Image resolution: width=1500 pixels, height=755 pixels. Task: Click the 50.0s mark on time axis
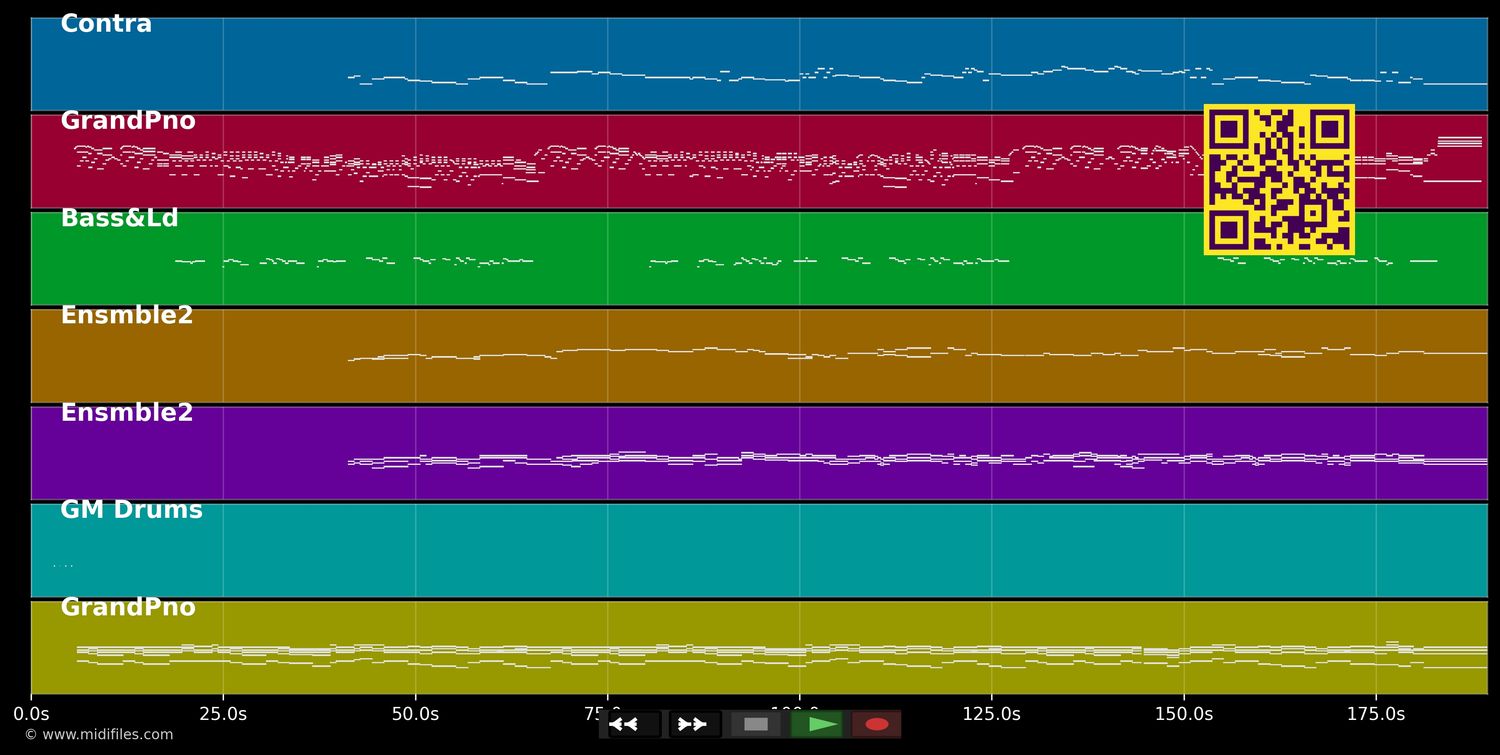(x=415, y=714)
